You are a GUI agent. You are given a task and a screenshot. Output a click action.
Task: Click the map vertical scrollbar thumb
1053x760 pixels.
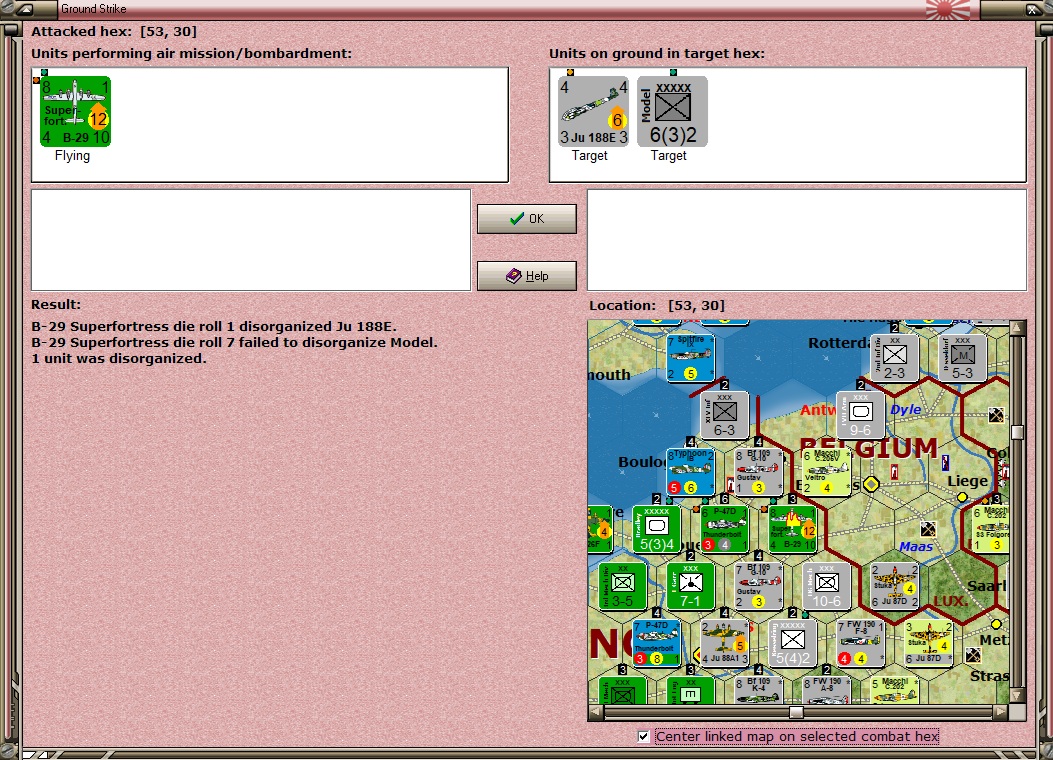(1017, 432)
